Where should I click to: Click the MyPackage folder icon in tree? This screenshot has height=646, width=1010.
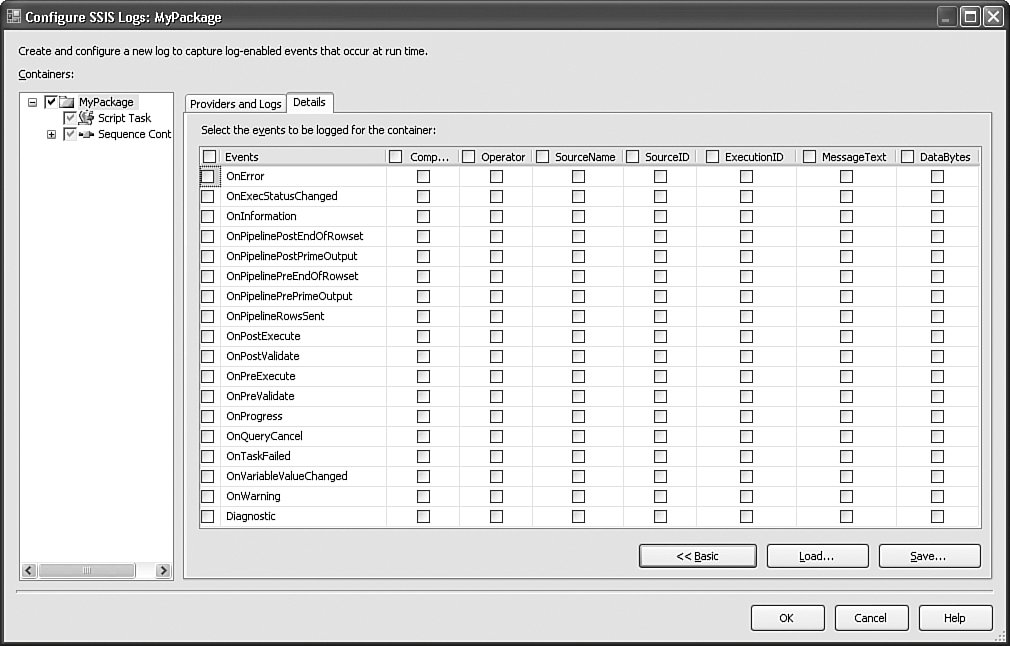67,102
